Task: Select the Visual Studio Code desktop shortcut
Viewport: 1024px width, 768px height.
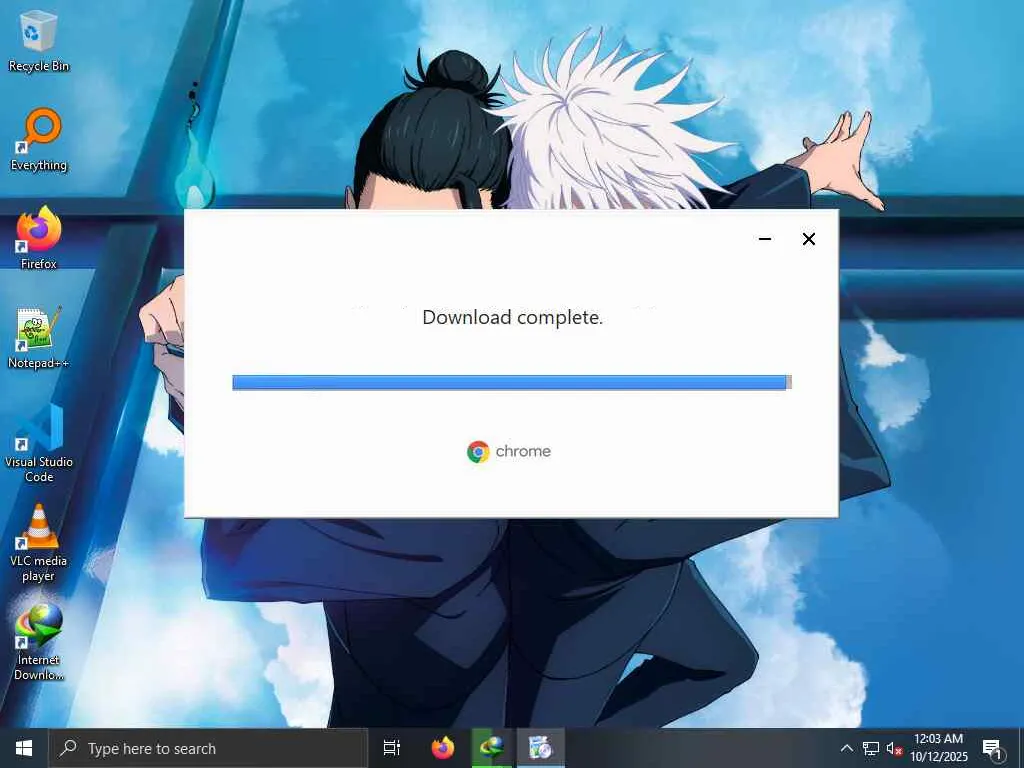Action: coord(39,444)
